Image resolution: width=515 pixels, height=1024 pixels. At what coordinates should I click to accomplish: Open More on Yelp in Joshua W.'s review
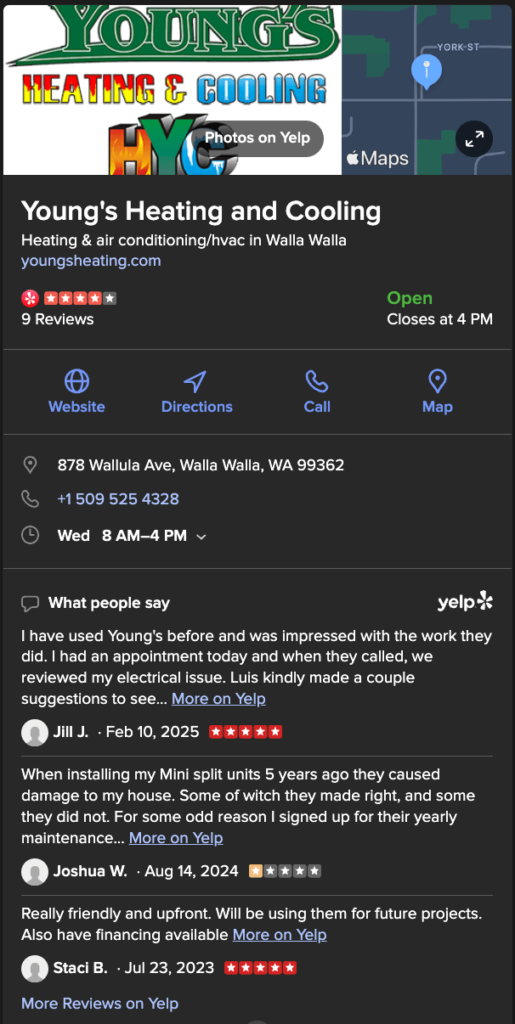click(176, 838)
